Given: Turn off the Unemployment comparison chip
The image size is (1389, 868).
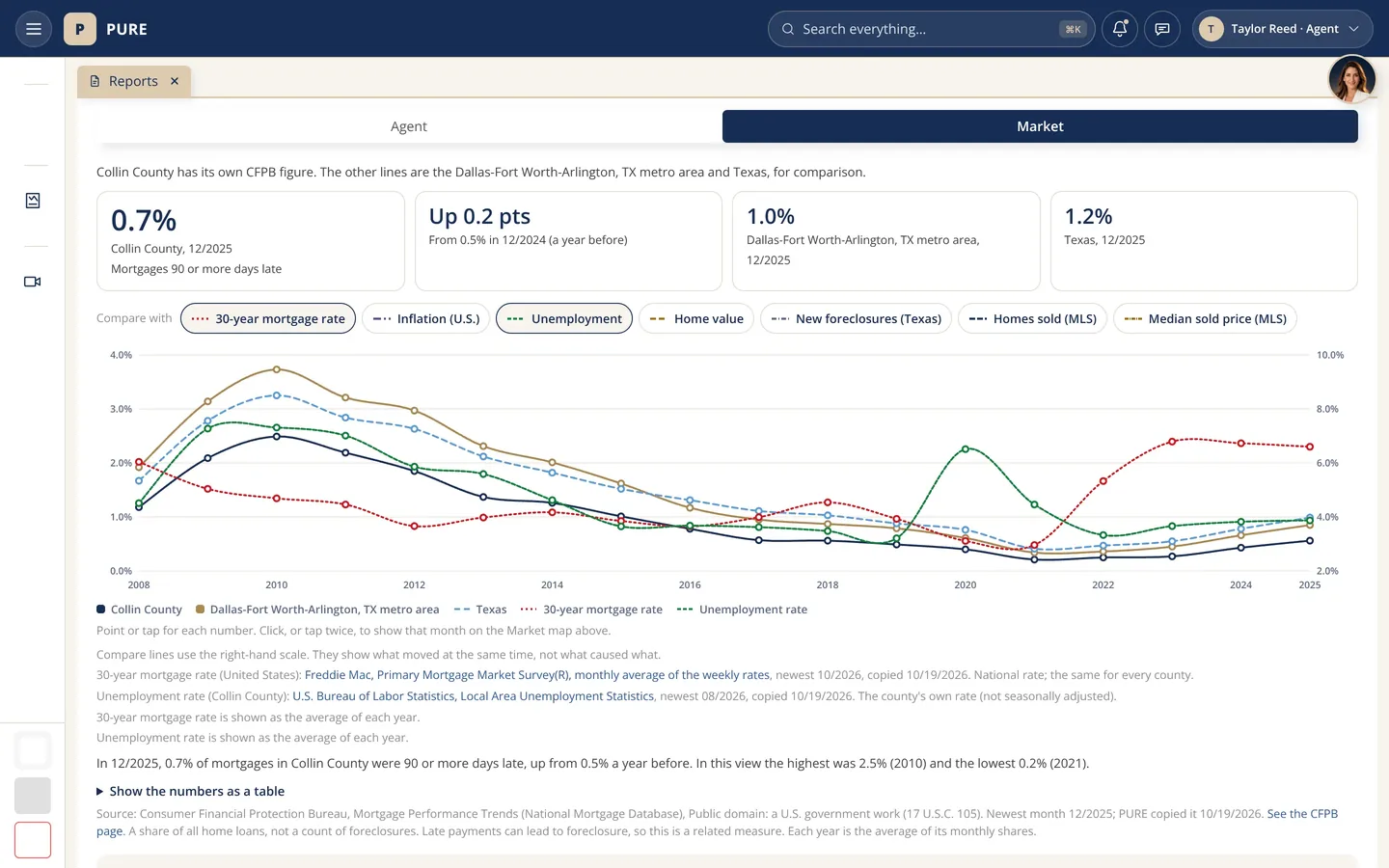Looking at the screenshot, I should coord(564,318).
